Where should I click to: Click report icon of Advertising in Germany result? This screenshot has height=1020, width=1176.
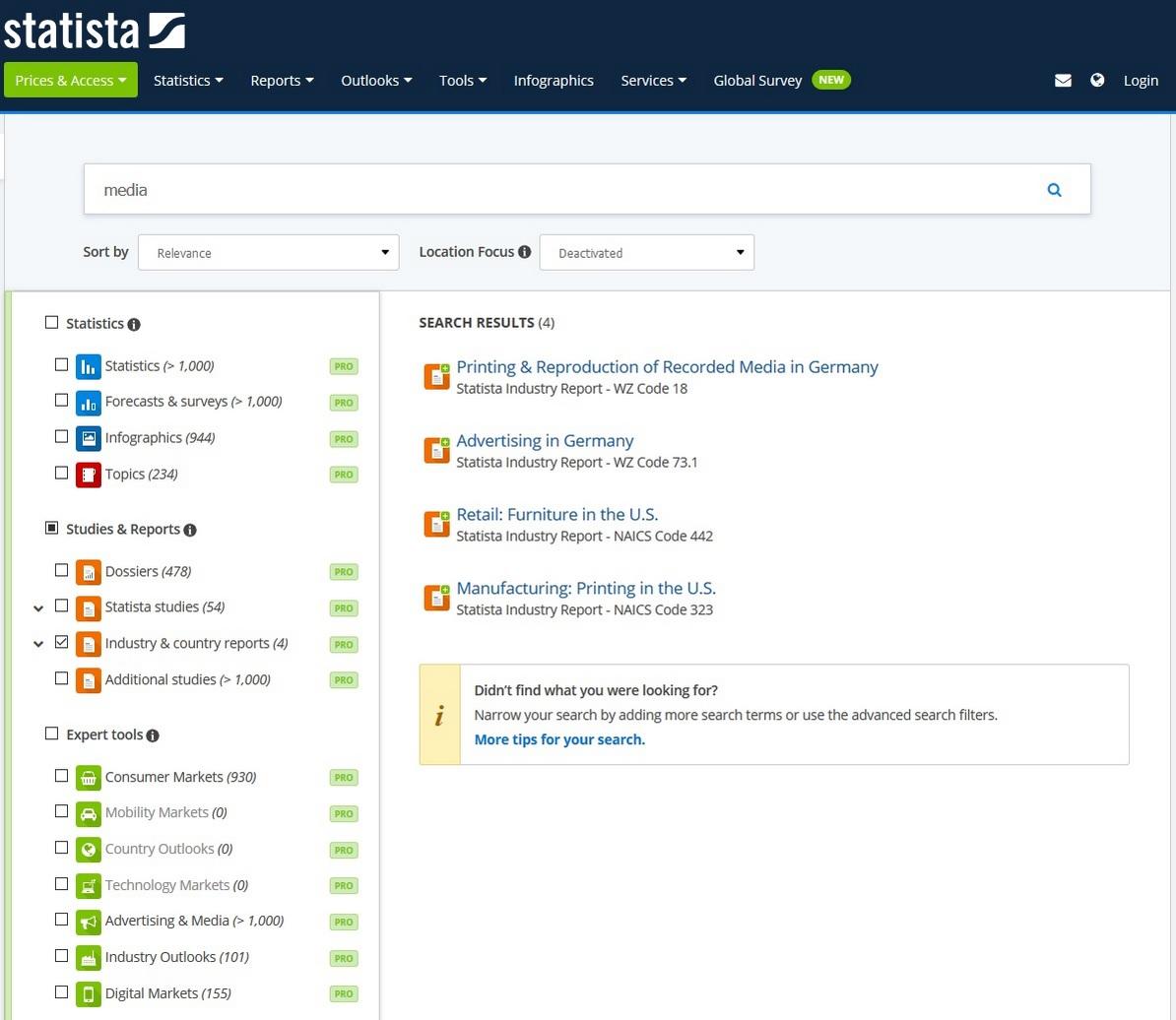tap(436, 450)
